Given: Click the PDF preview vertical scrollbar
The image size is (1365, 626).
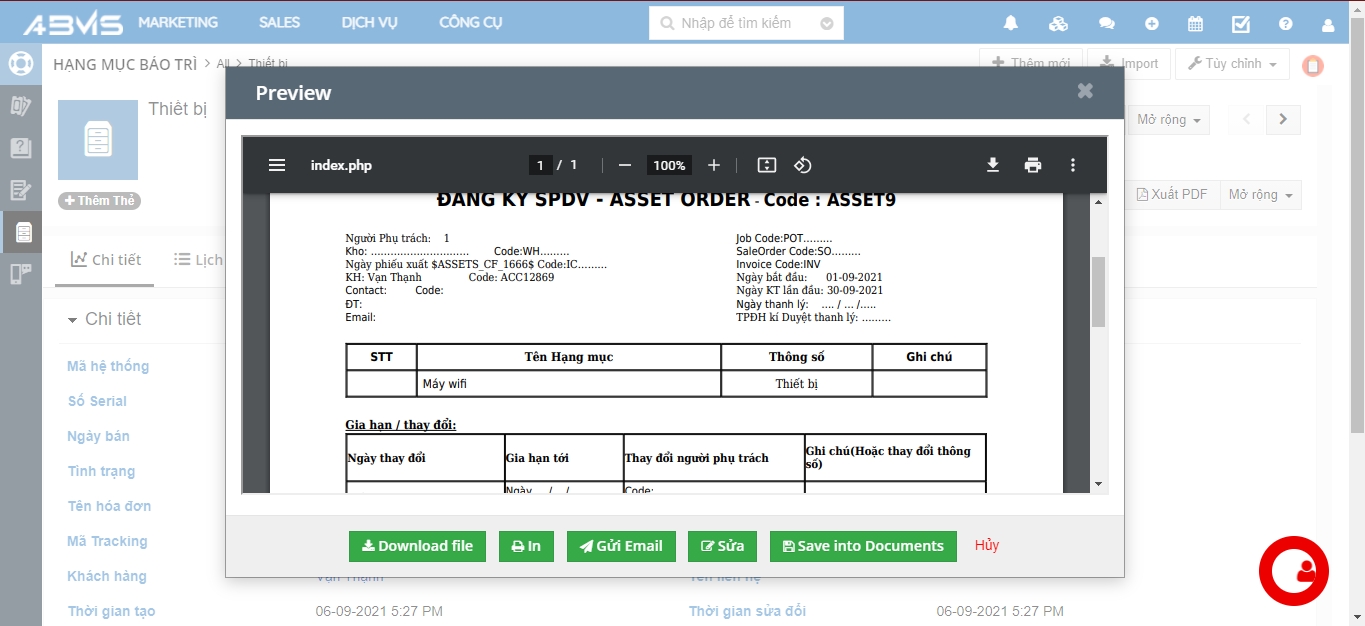Looking at the screenshot, I should pyautogui.click(x=1098, y=292).
